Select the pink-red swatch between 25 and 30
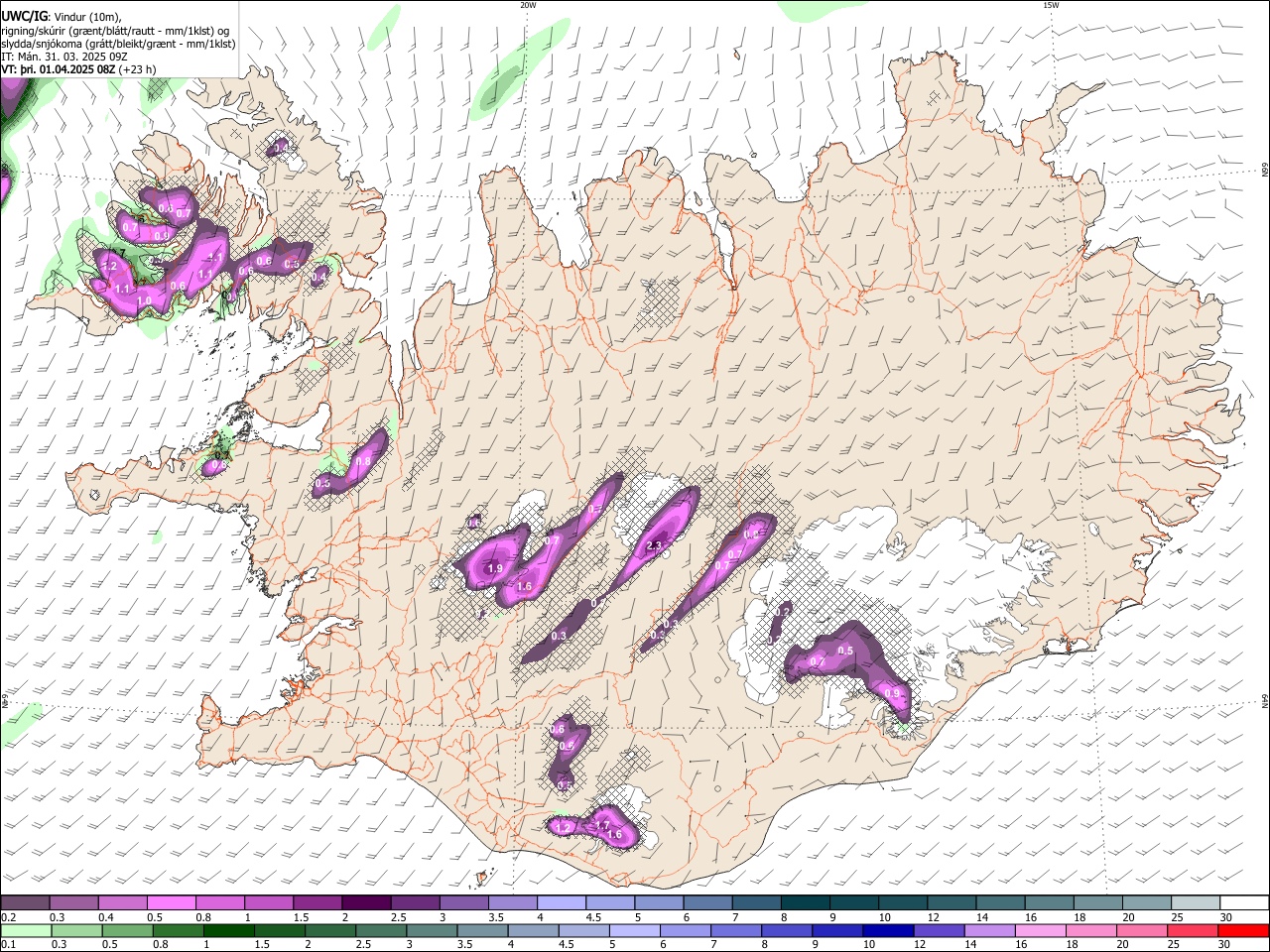The image size is (1270, 952). point(1195,931)
